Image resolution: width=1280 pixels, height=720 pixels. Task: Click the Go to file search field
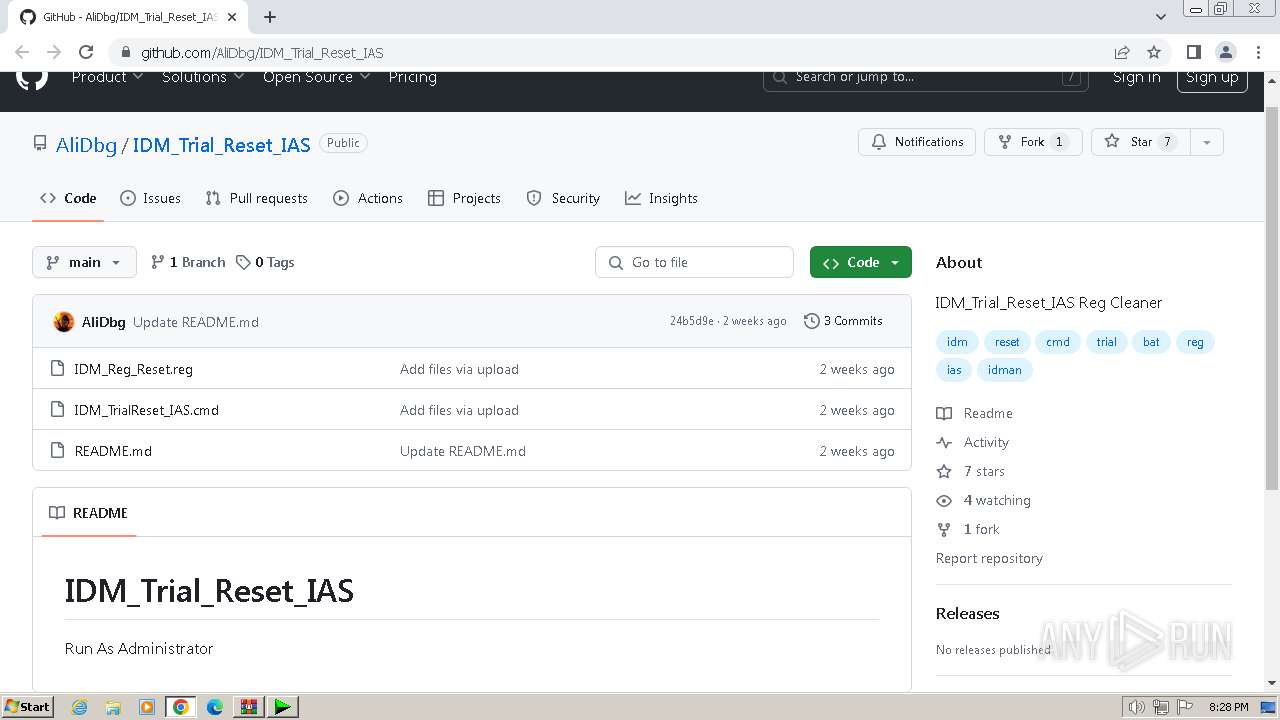(x=694, y=262)
